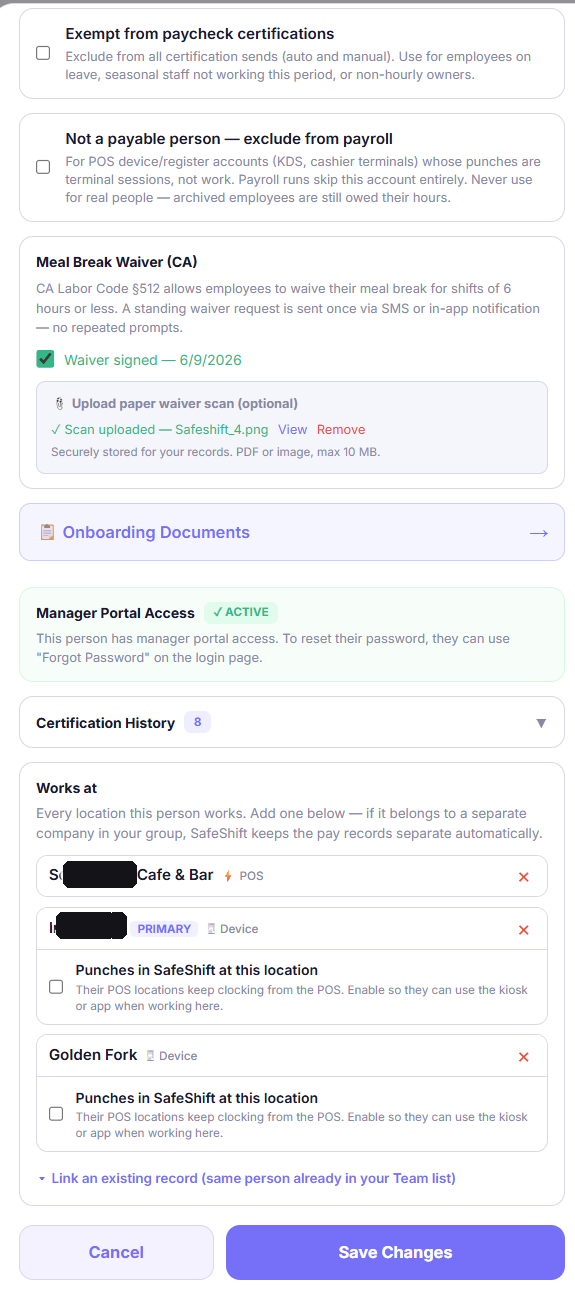Remove the uploaded waiver scan

point(341,429)
